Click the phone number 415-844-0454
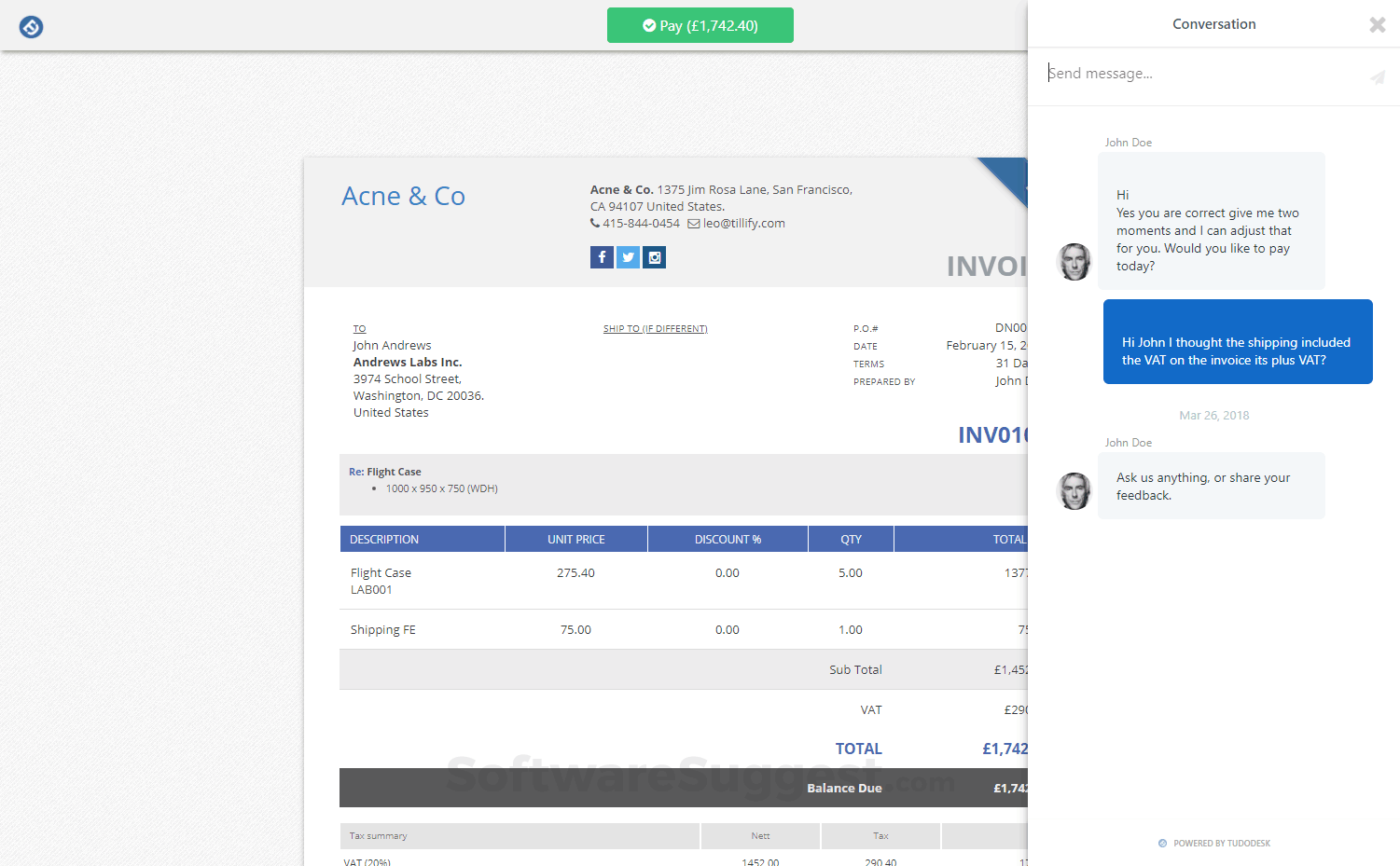This screenshot has width=1400, height=866. (641, 224)
